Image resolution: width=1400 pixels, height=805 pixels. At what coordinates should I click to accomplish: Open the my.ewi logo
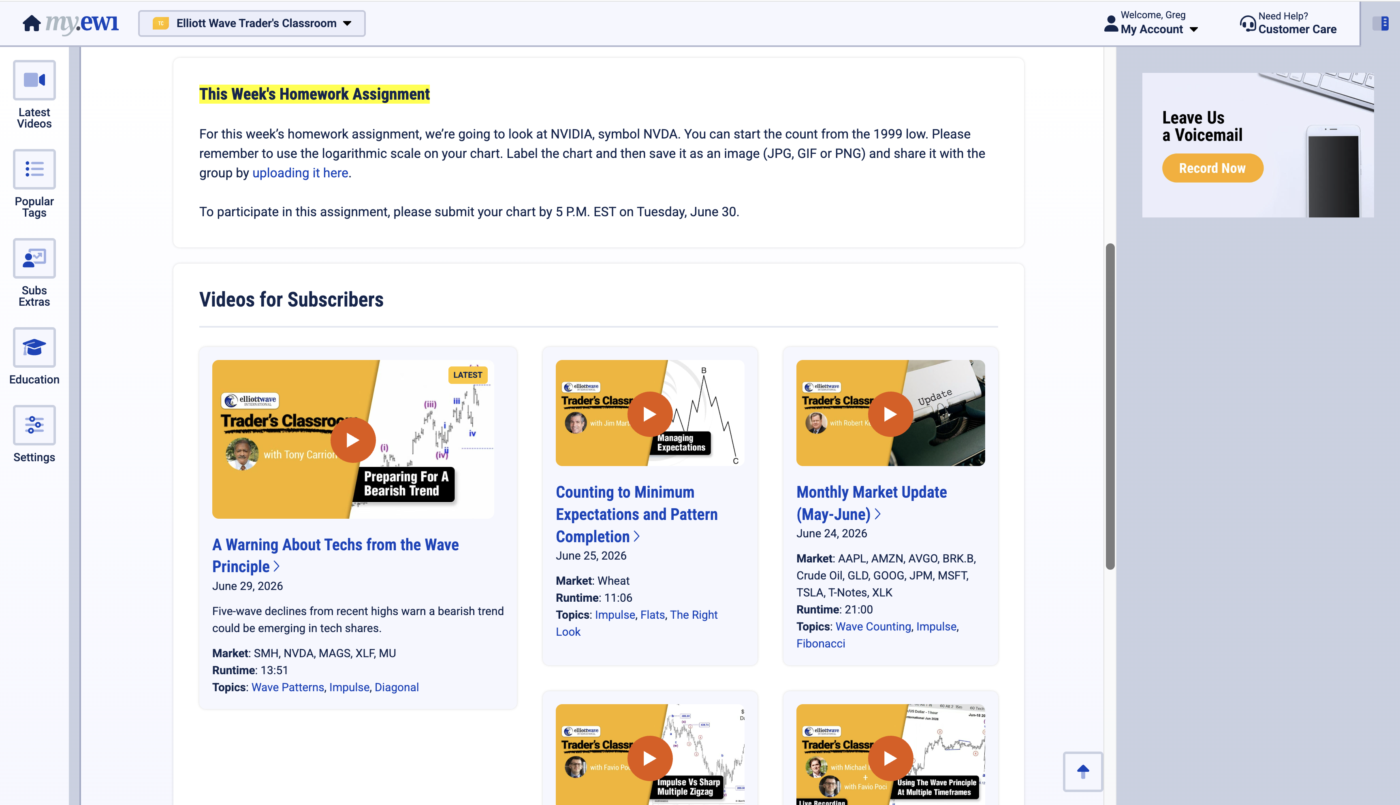pyautogui.click(x=82, y=23)
